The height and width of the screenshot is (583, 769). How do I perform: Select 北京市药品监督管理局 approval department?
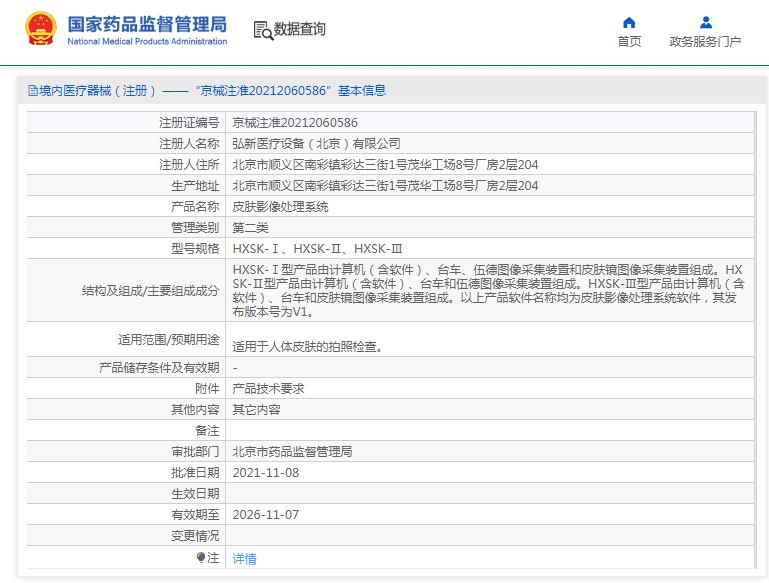pos(292,452)
